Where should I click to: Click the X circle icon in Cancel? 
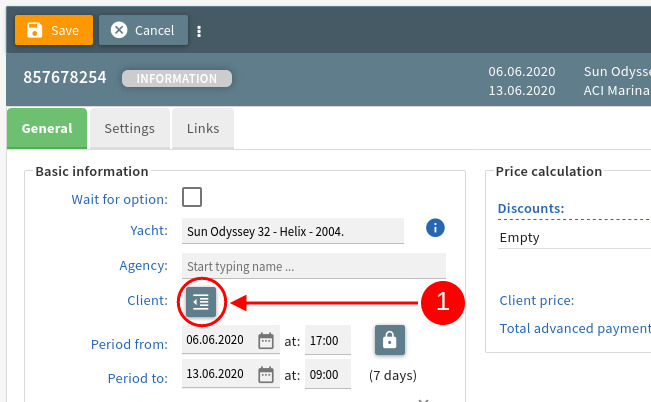point(119,30)
